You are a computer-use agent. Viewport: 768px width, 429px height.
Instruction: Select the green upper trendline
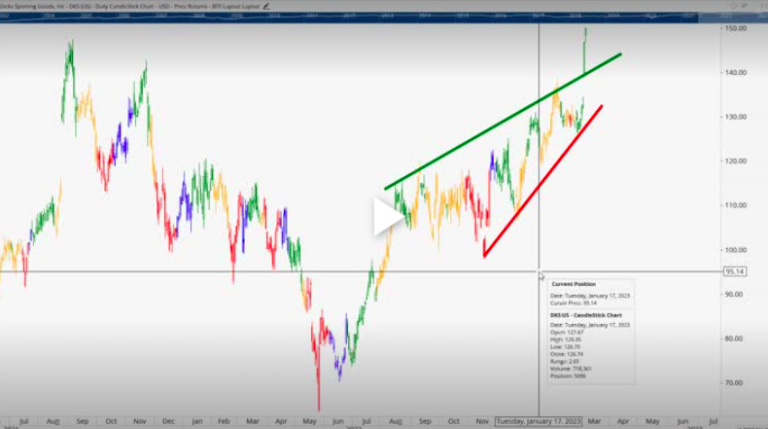point(500,121)
